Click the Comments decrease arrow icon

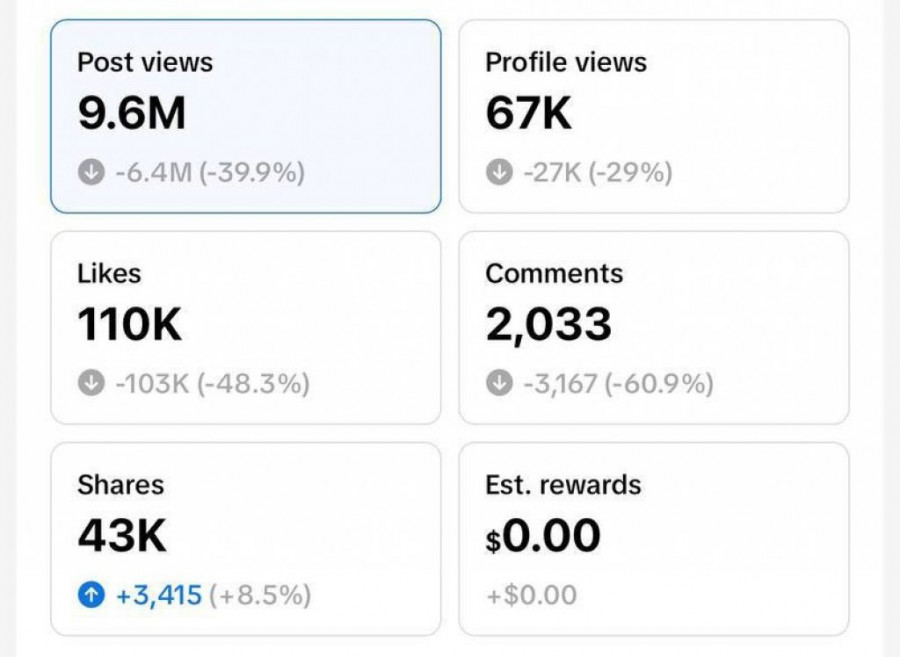pos(499,384)
